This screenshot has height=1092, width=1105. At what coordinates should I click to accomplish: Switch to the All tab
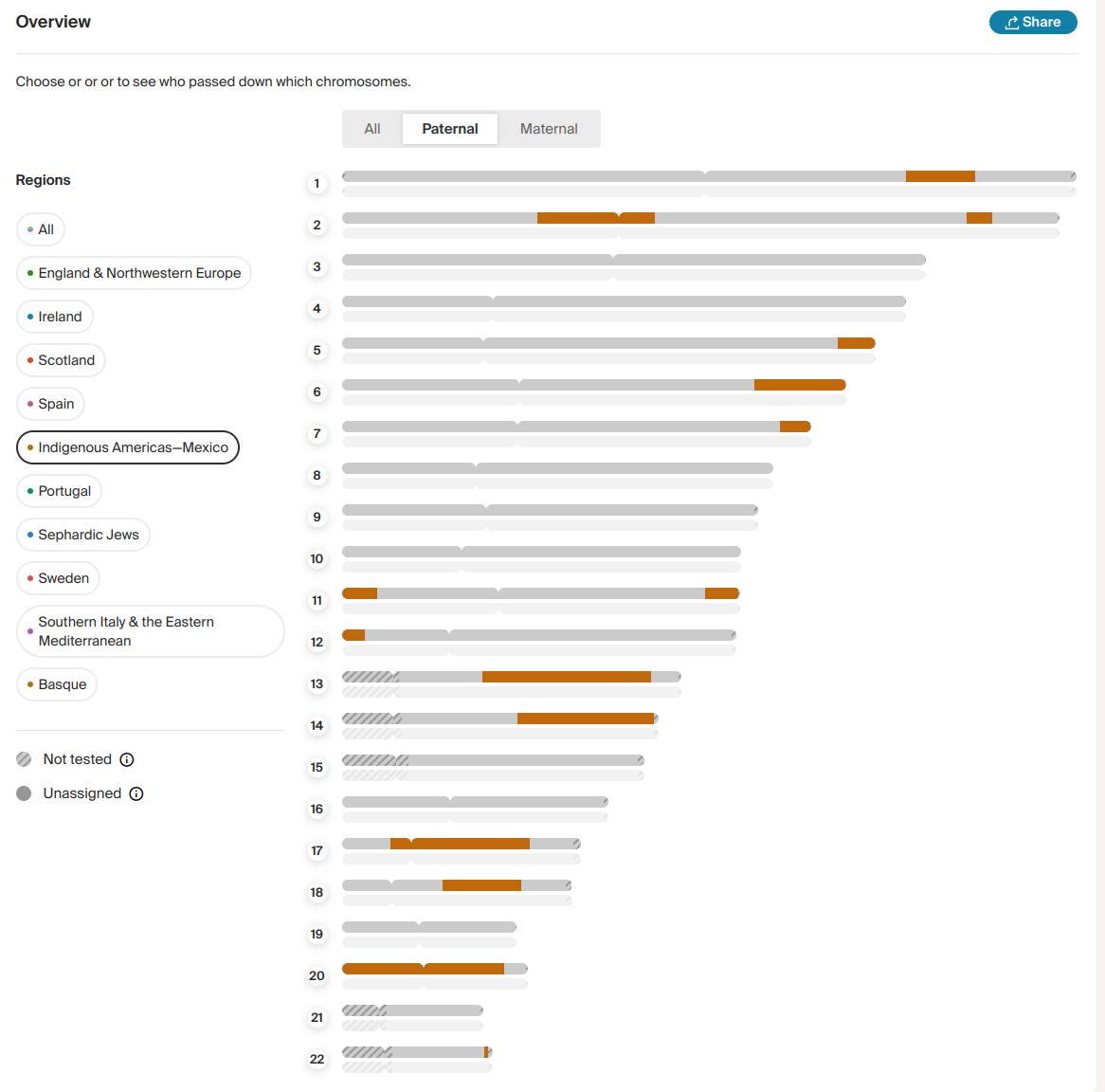click(x=371, y=128)
